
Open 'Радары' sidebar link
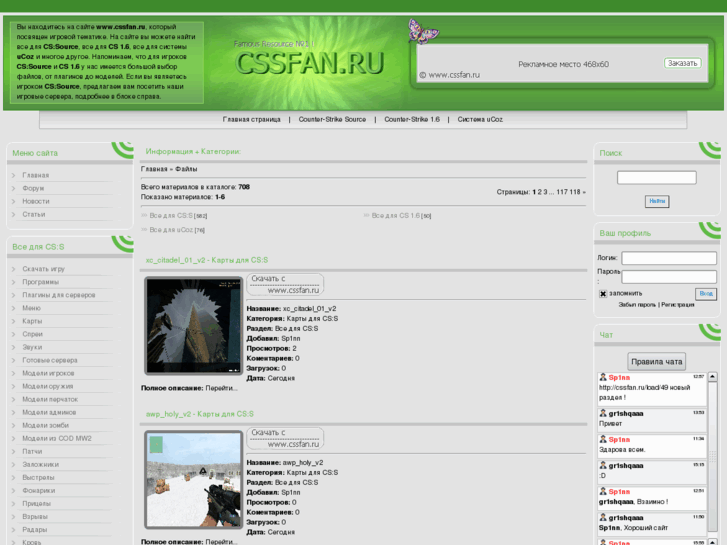tap(35, 529)
